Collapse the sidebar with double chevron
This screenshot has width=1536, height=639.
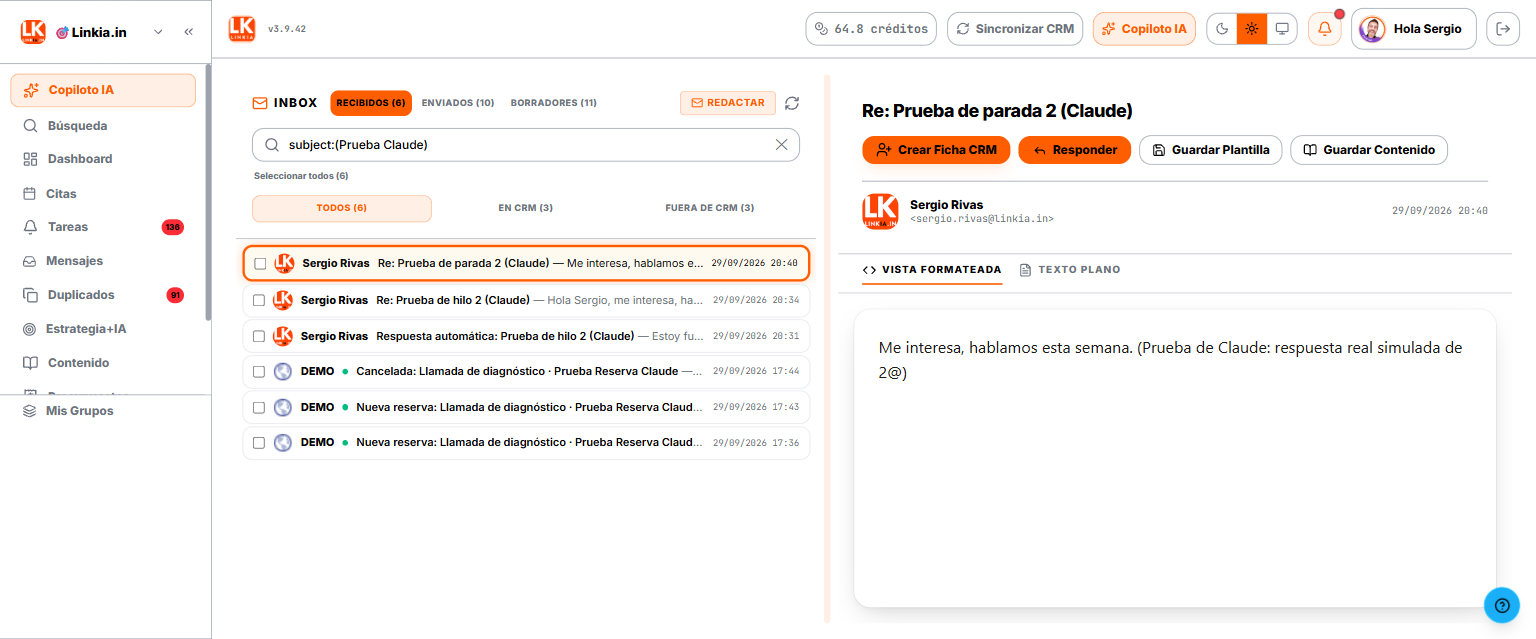pos(189,32)
